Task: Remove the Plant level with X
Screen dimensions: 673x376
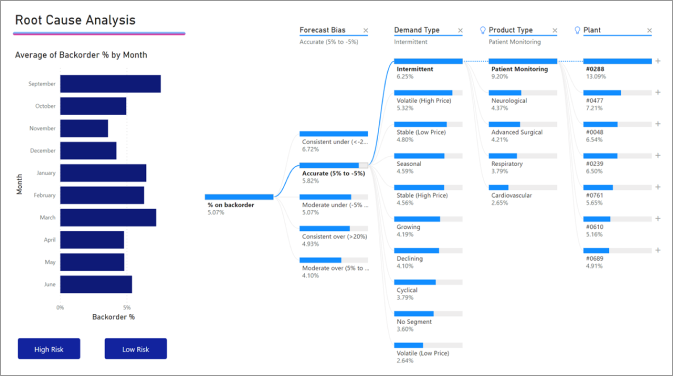Action: coord(649,30)
